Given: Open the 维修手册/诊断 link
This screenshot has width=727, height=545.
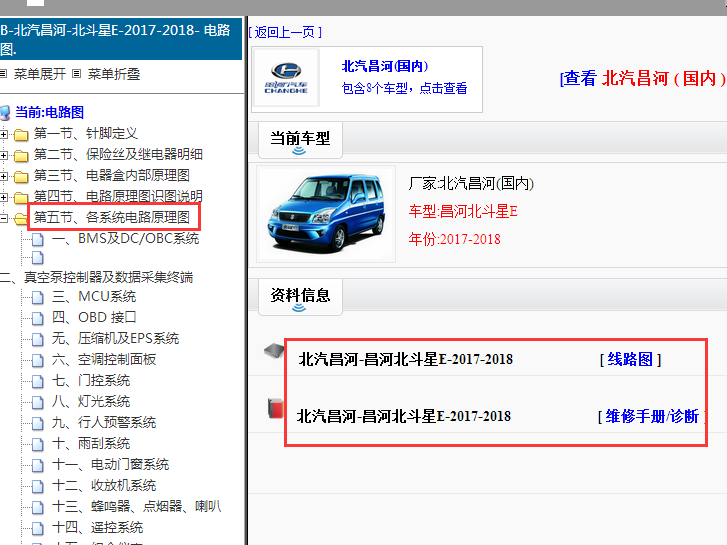Looking at the screenshot, I should pyautogui.click(x=652, y=417).
